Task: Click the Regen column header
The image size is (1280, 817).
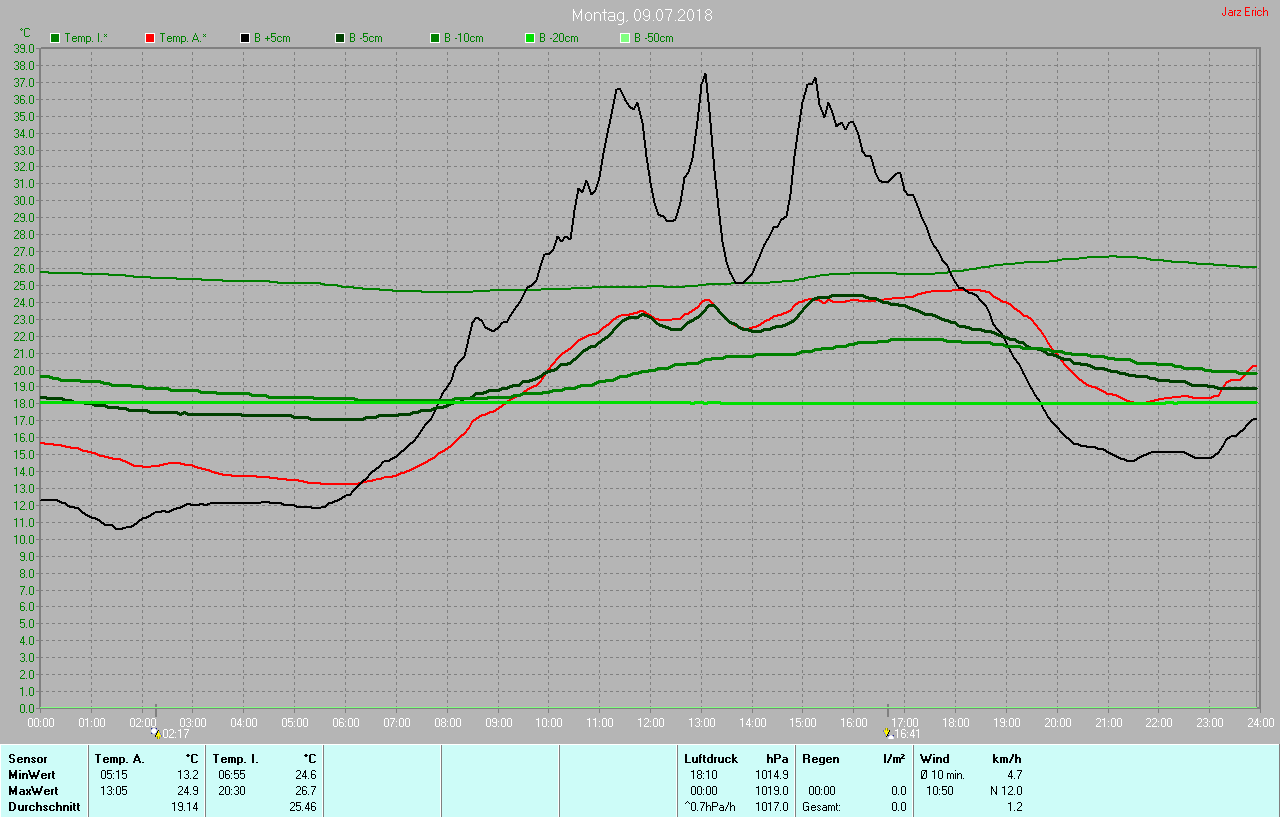Action: click(820, 759)
